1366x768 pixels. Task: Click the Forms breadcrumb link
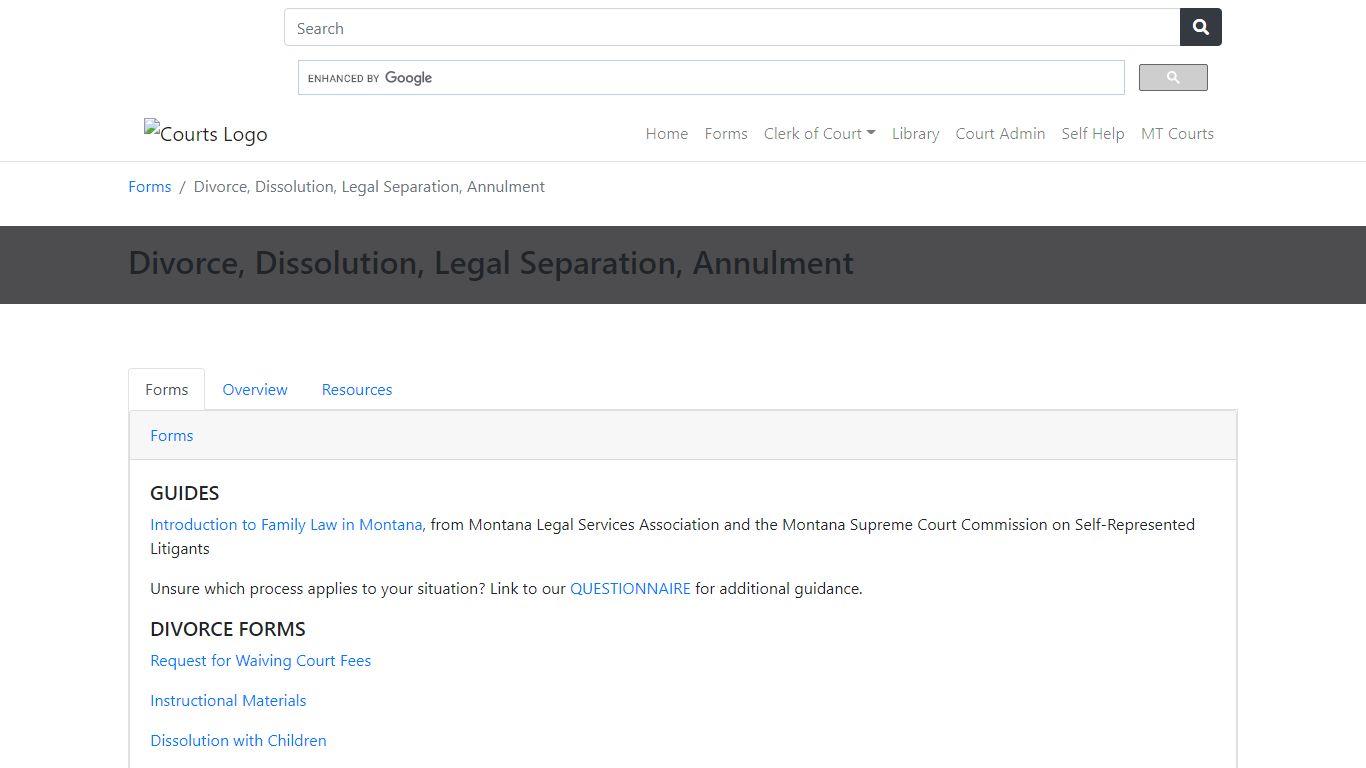click(150, 186)
